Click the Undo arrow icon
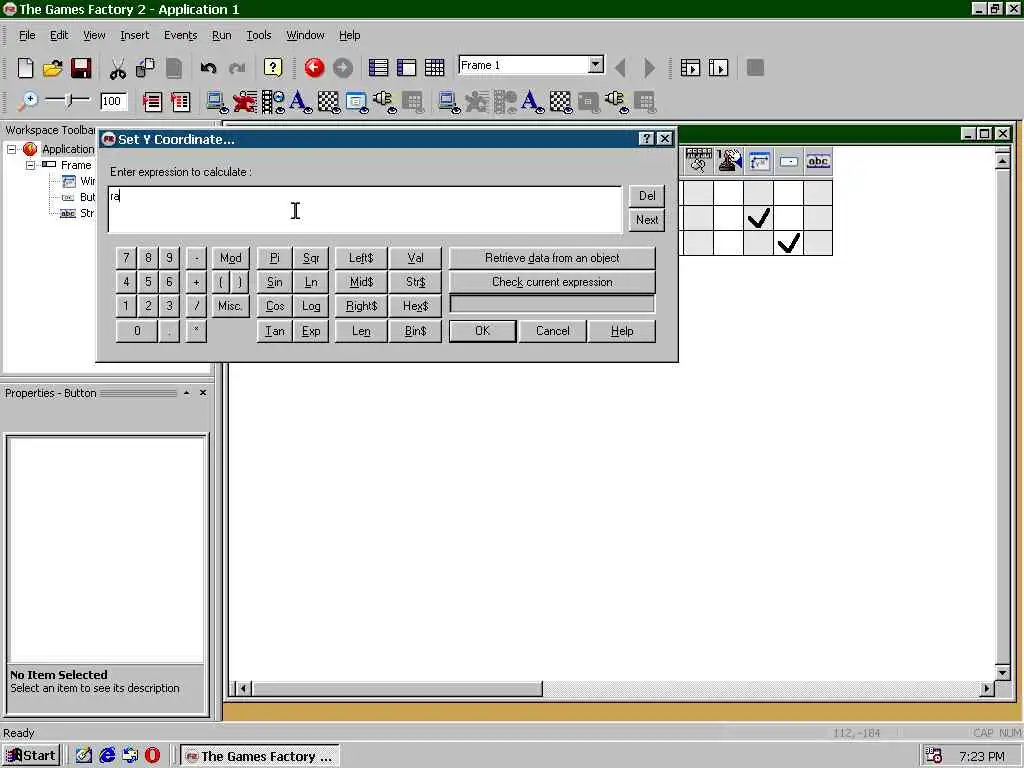The width and height of the screenshot is (1024, 768). (208, 68)
